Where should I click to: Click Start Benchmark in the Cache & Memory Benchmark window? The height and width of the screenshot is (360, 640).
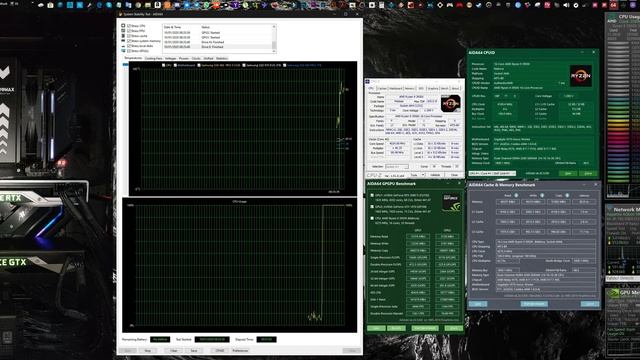pyautogui.click(x=534, y=304)
